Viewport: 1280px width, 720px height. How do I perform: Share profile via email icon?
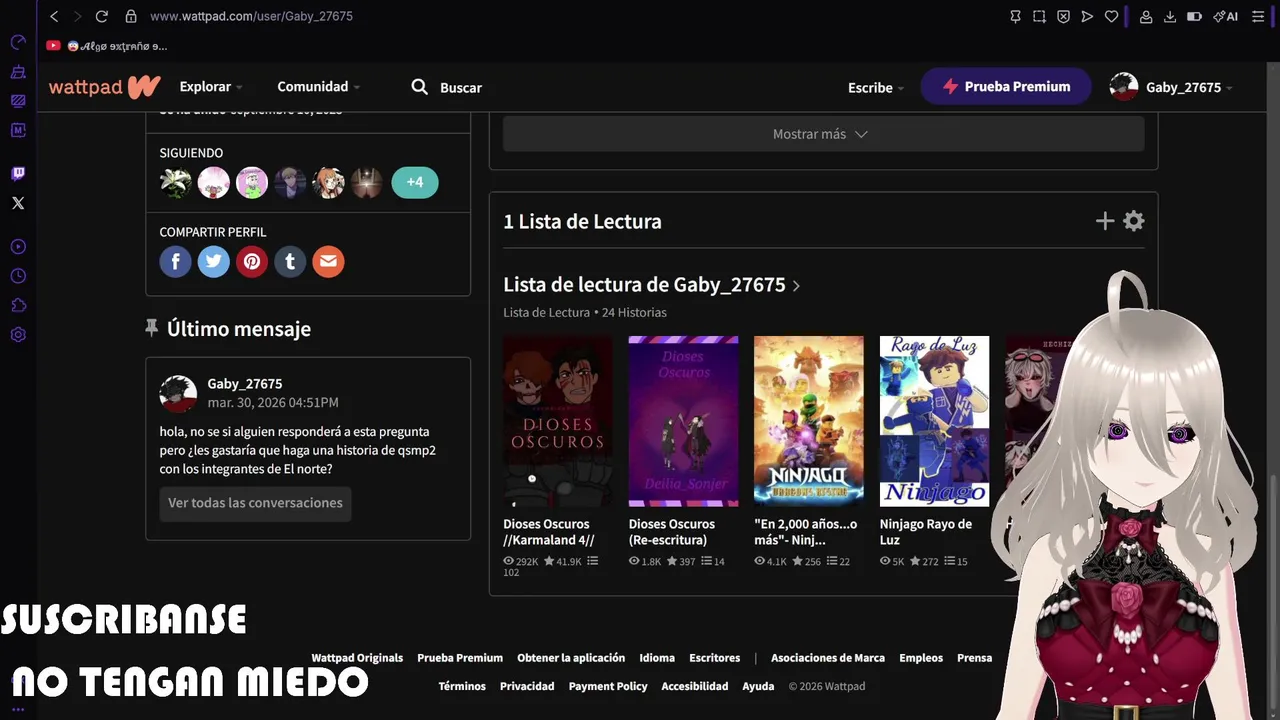coord(328,262)
